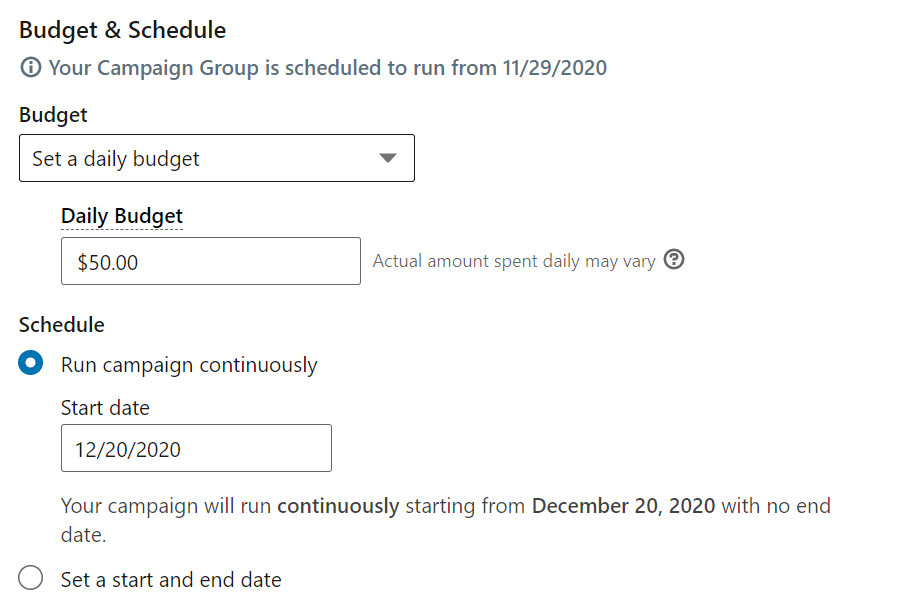Click the Budget section label
Screen dimensions: 902x614
point(53,115)
